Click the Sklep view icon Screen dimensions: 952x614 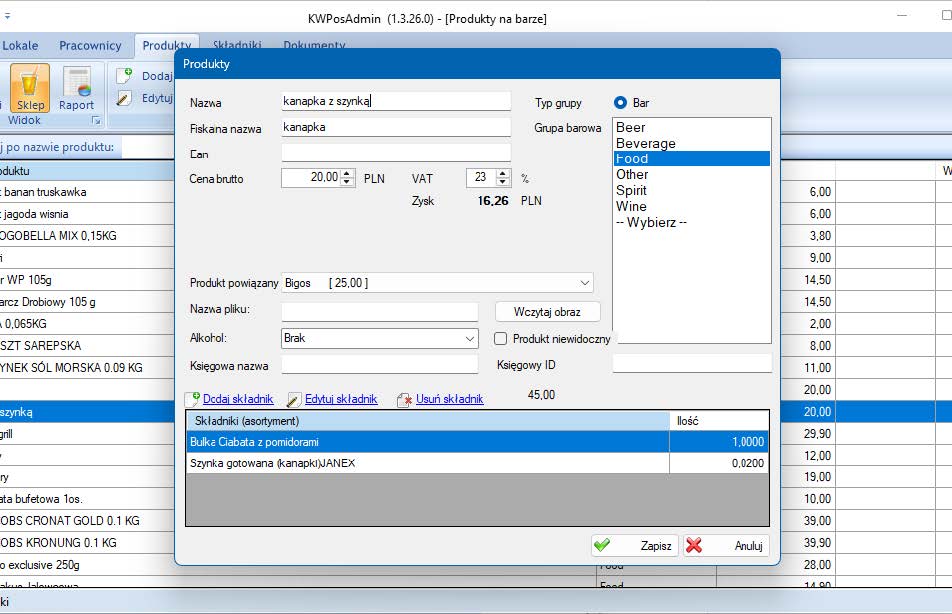tap(29, 86)
